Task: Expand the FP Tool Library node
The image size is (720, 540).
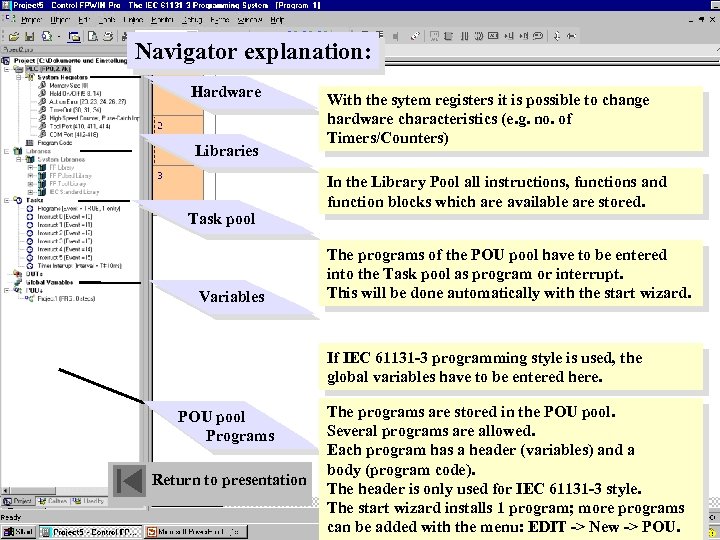Action: tap(30, 184)
